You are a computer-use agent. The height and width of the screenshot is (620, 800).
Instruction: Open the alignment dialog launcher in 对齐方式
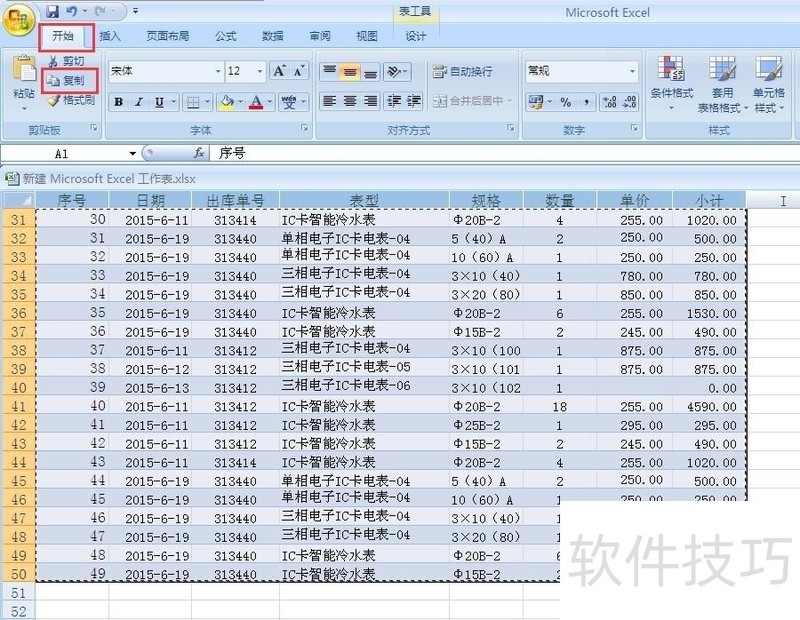pos(511,128)
